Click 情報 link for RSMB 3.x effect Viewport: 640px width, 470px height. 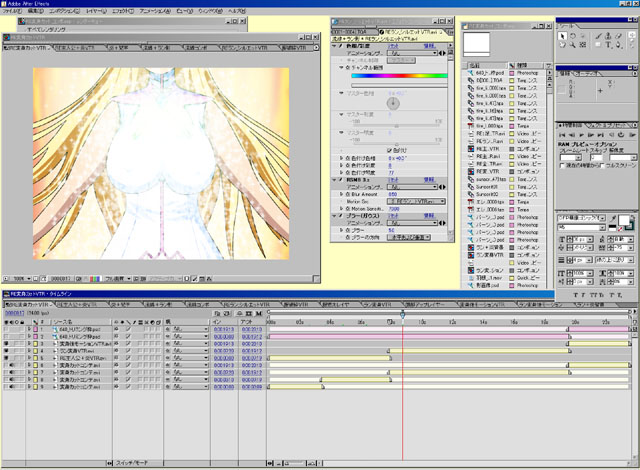coord(429,180)
